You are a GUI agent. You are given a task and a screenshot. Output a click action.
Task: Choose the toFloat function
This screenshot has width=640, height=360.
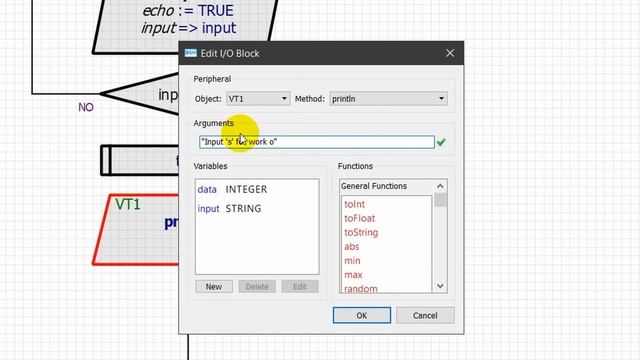point(360,218)
